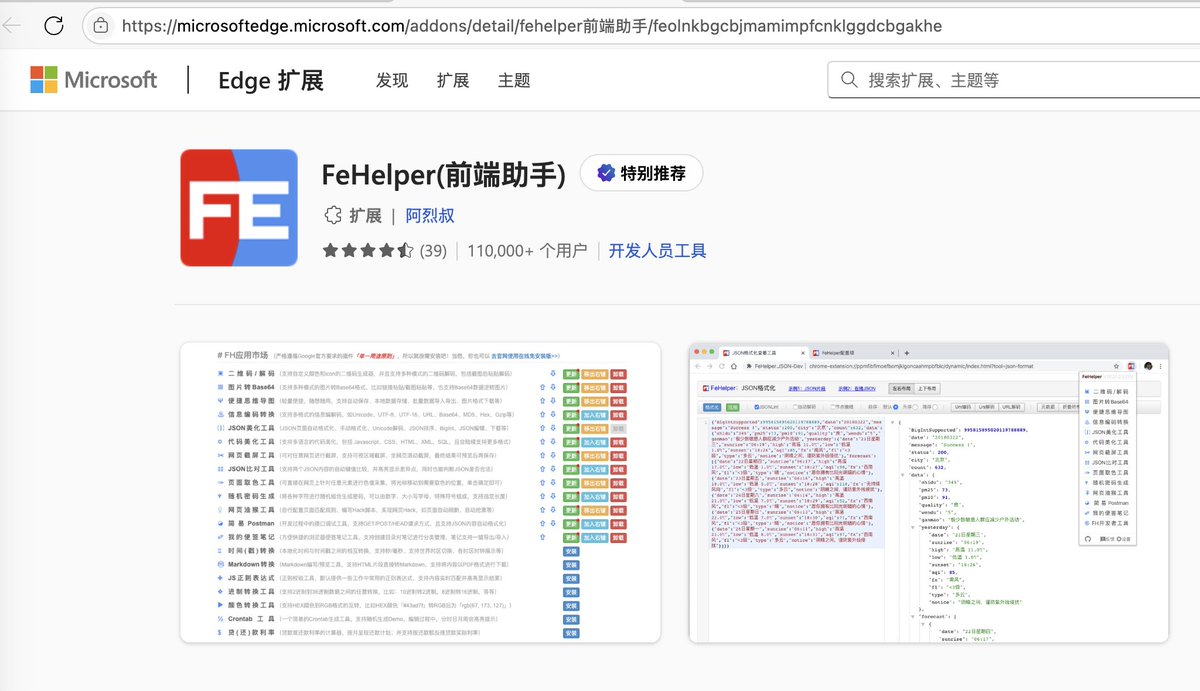
Task: Click the 搜索扩展、主题等 search field
Action: 1014,80
